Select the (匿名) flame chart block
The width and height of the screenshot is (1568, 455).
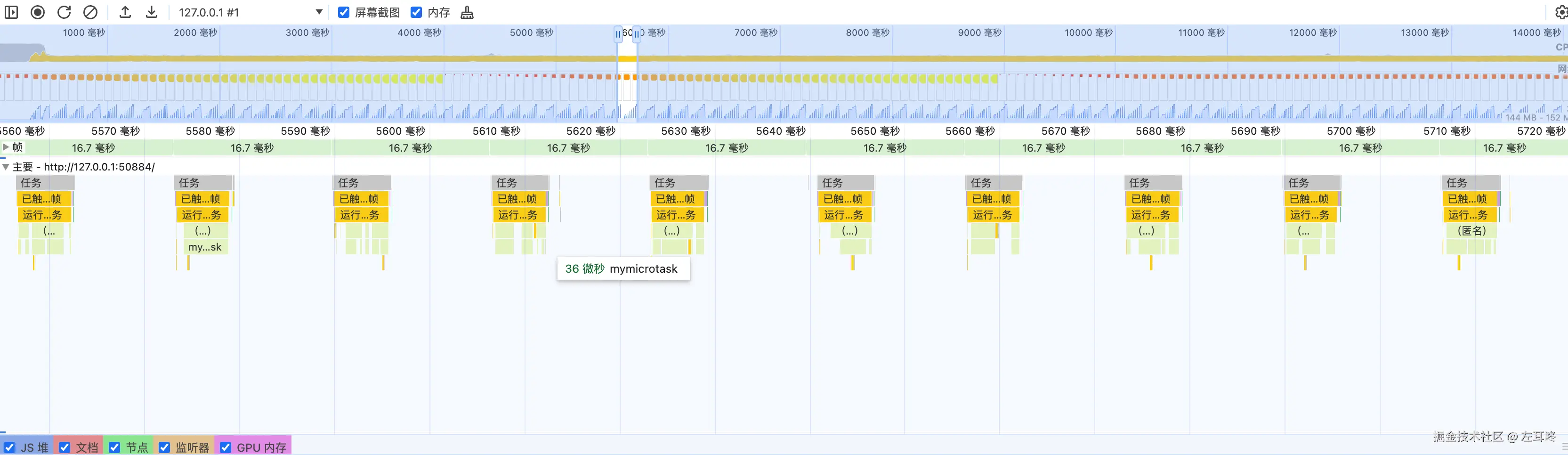click(x=1472, y=231)
